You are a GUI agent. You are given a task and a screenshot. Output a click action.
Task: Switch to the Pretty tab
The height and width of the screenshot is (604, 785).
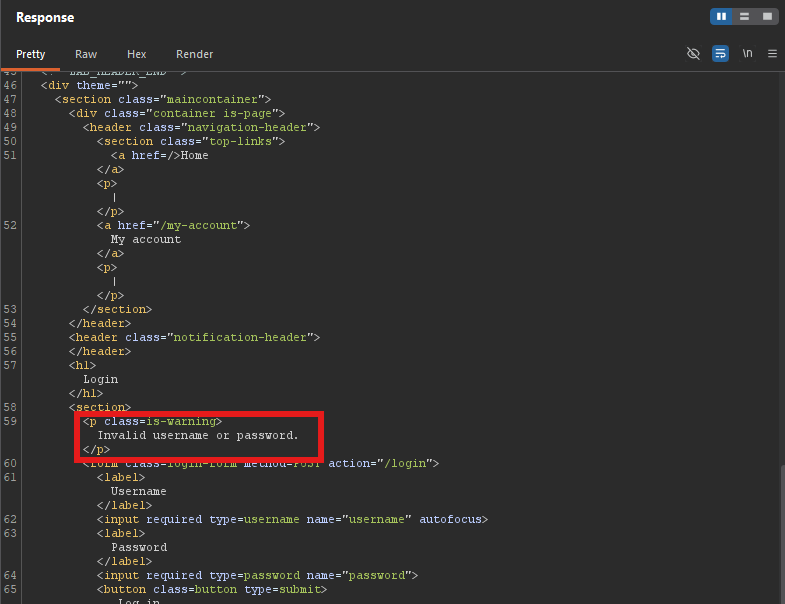[x=31, y=54]
